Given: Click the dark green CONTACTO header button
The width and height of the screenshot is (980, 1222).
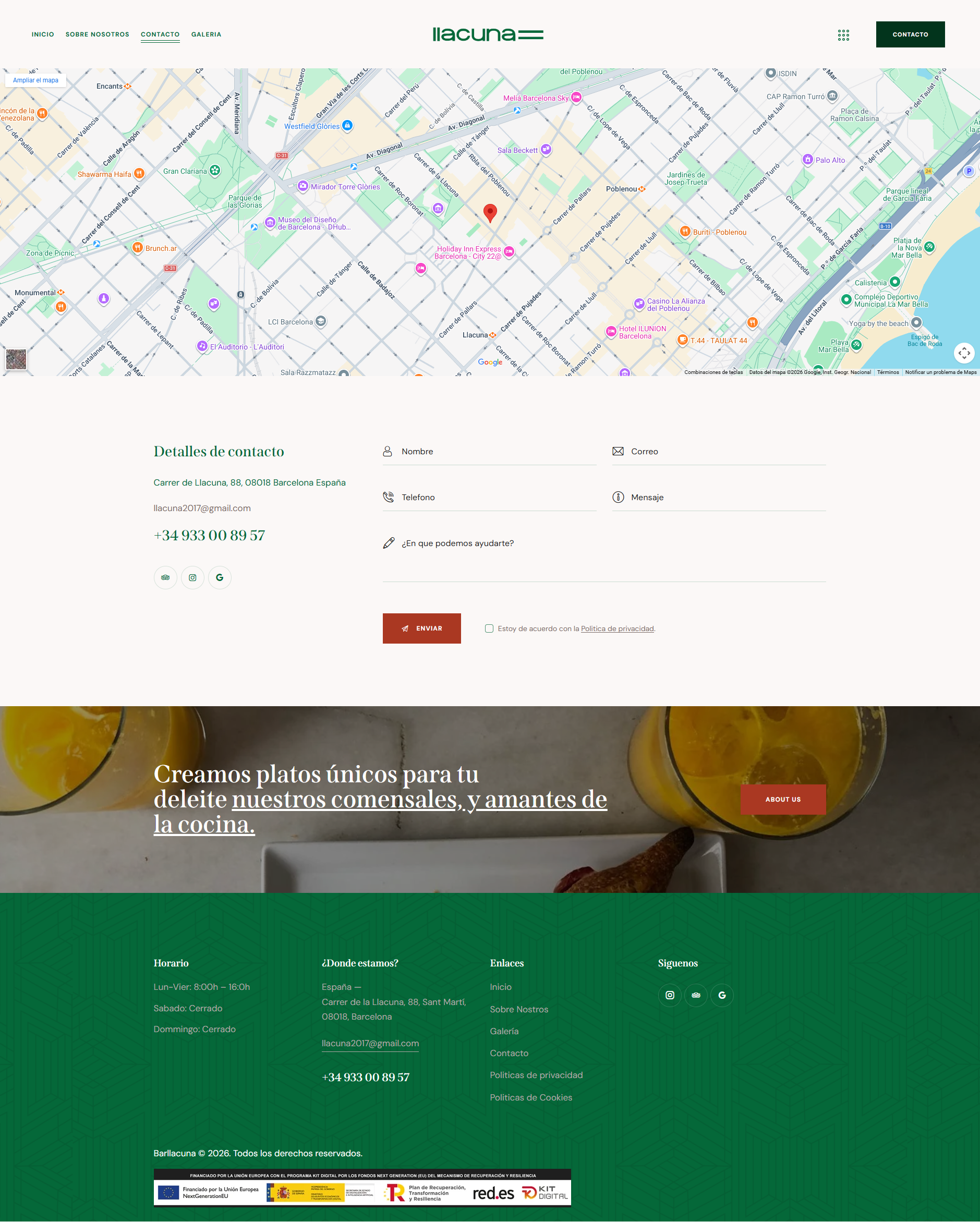Looking at the screenshot, I should coord(910,34).
